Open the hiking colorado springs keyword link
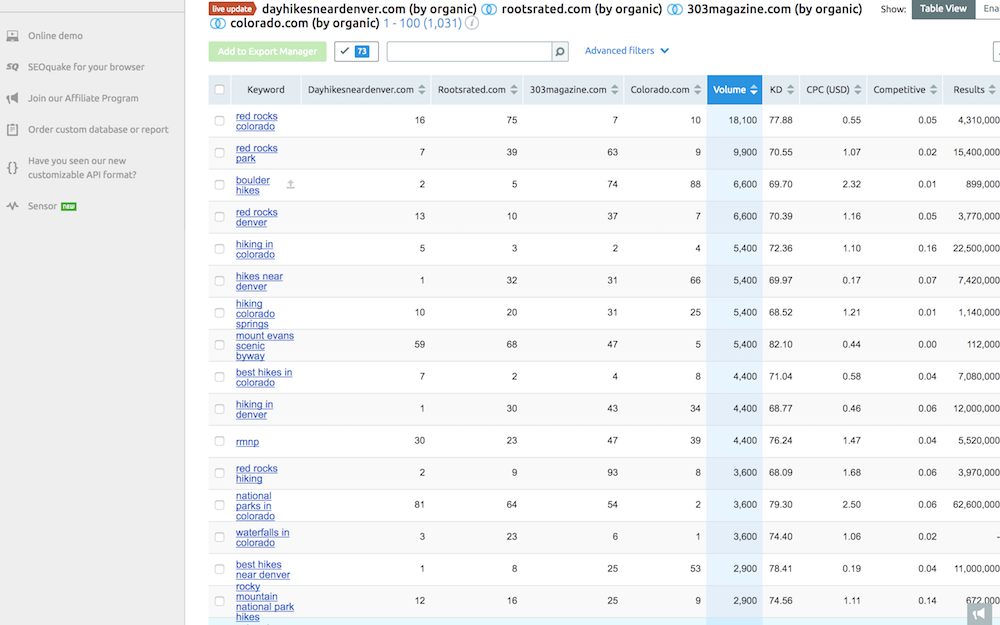 255,314
